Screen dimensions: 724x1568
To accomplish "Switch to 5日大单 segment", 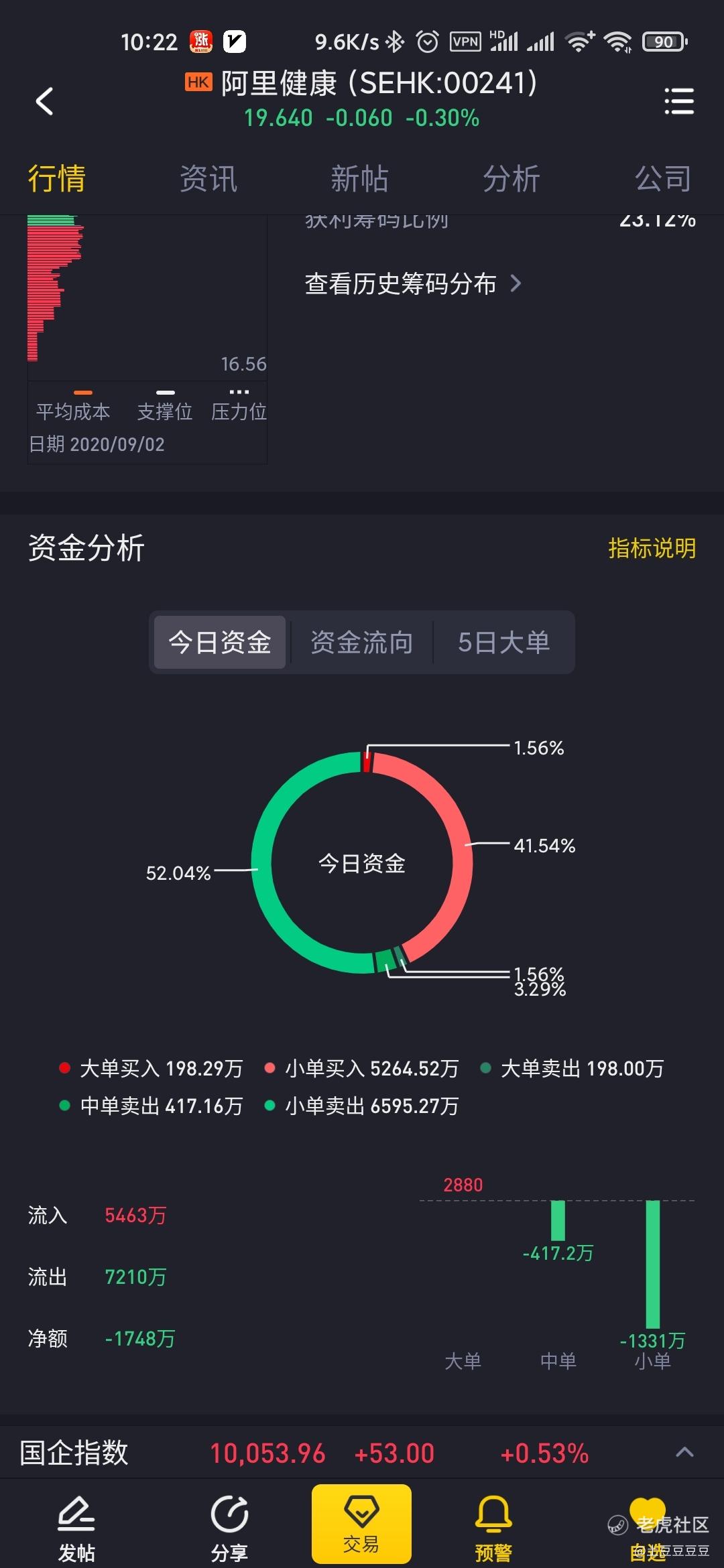I will coord(503,642).
